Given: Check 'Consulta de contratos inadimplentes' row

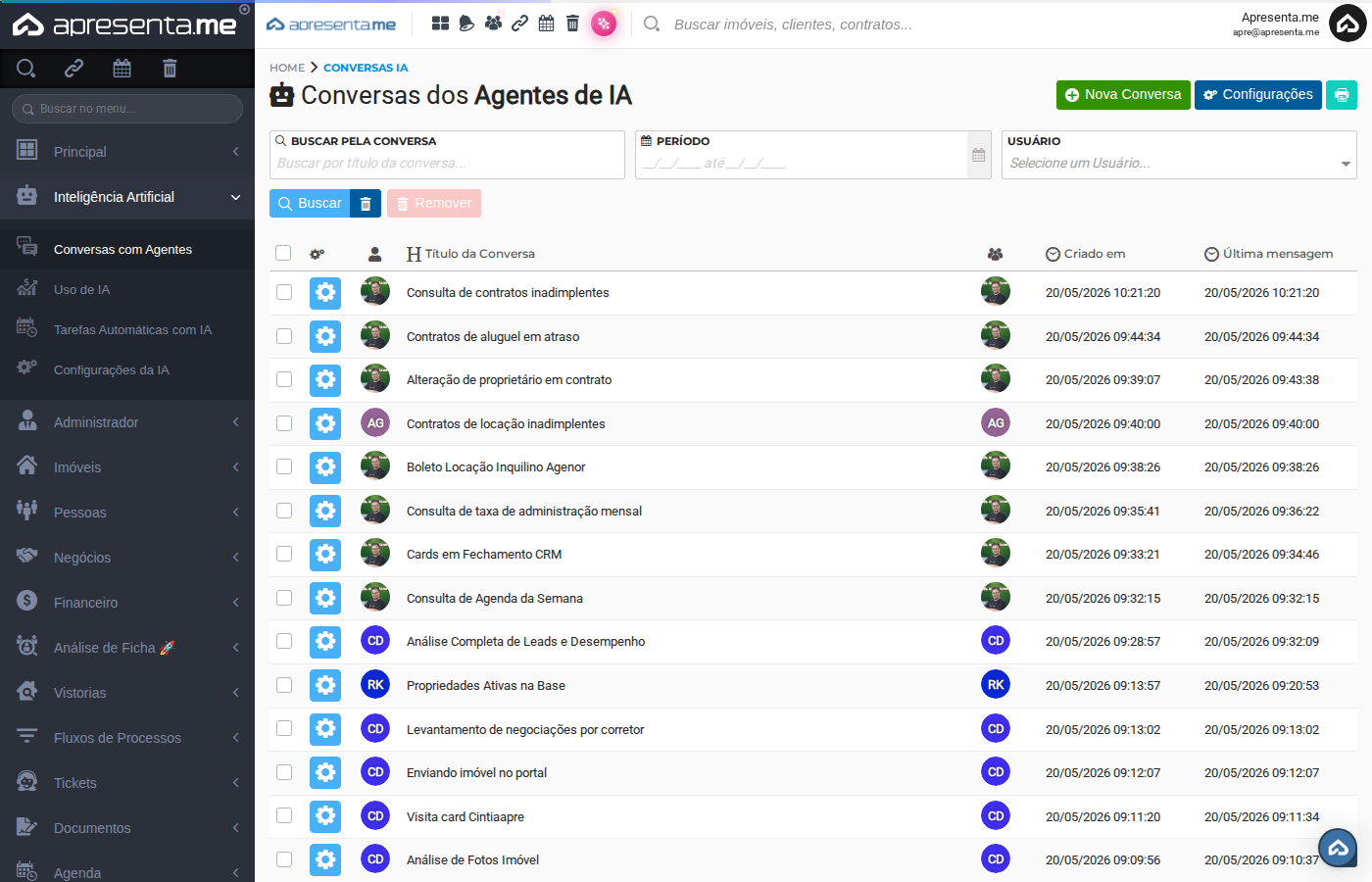Looking at the screenshot, I should (x=284, y=292).
